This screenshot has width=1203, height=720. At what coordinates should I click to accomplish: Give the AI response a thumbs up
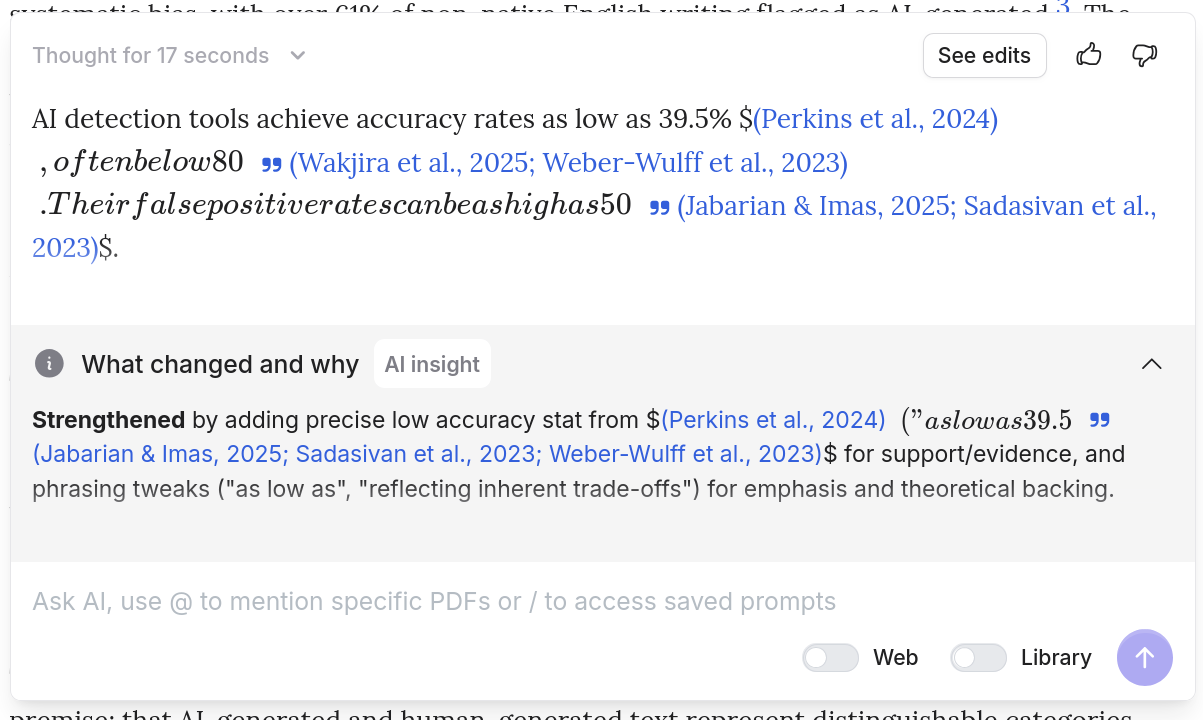coord(1089,55)
